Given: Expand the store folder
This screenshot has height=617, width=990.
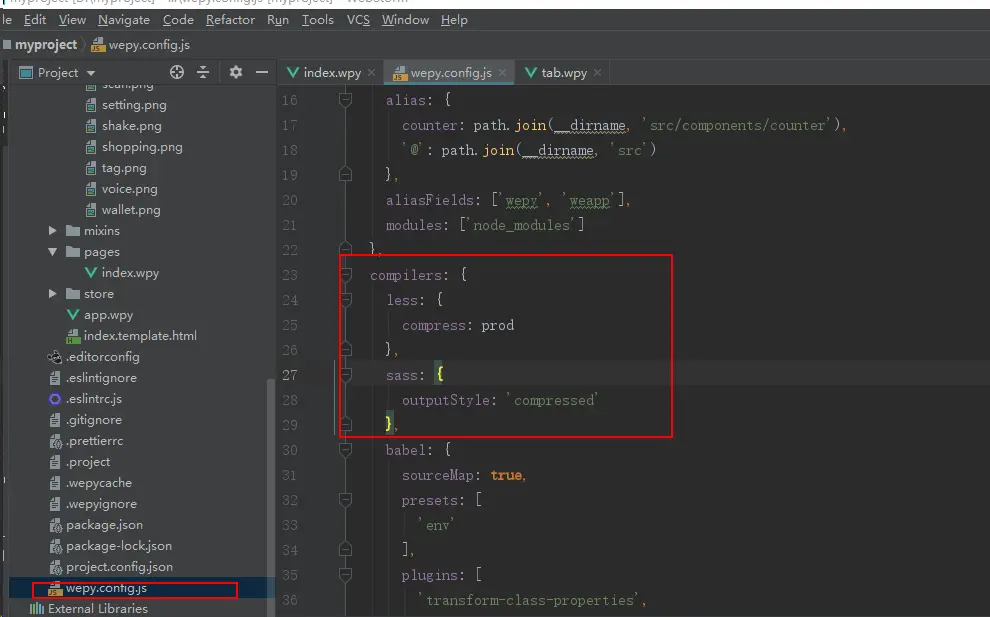Looking at the screenshot, I should pyautogui.click(x=52, y=294).
